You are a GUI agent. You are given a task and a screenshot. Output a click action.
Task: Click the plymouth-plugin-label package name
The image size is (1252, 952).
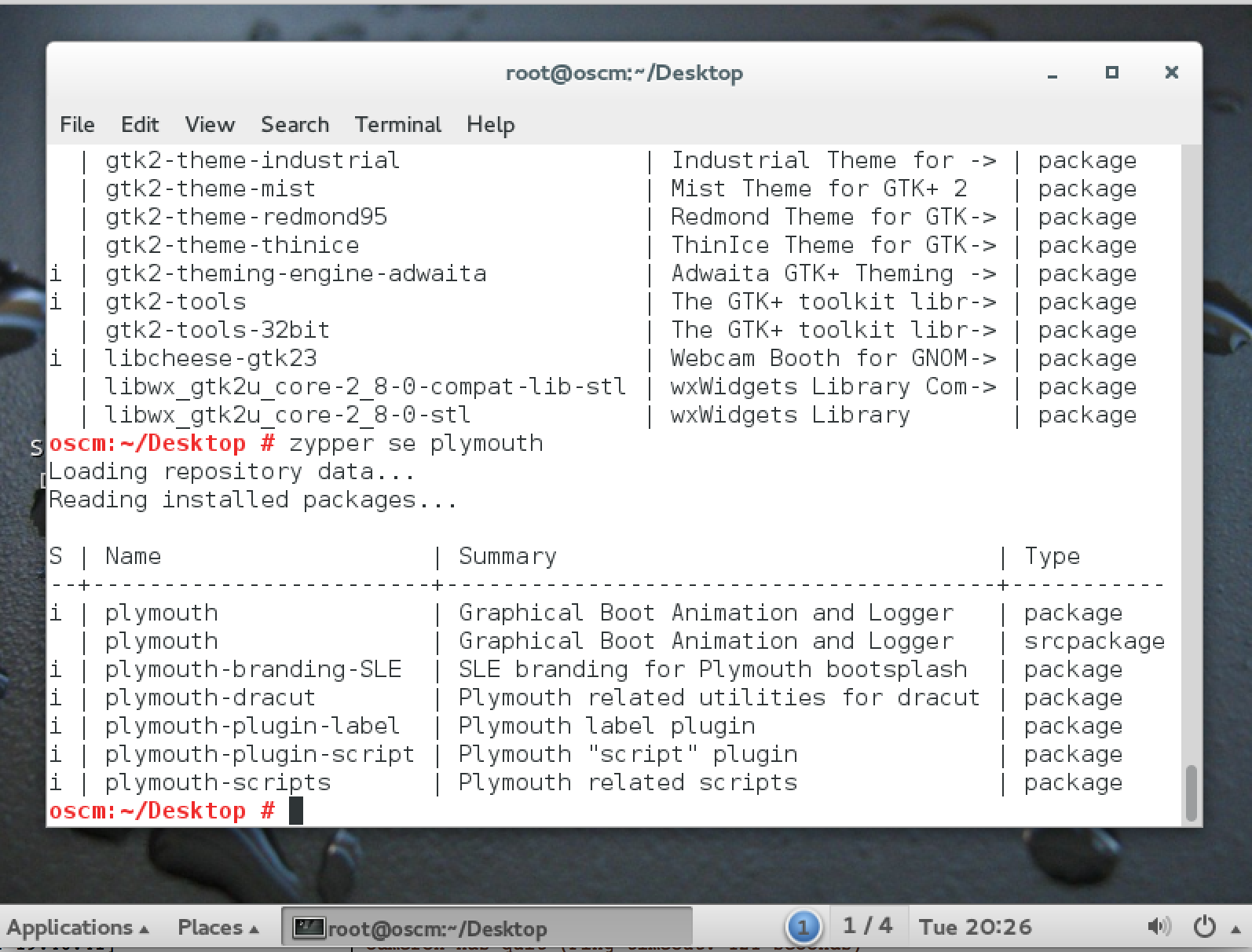[252, 726]
